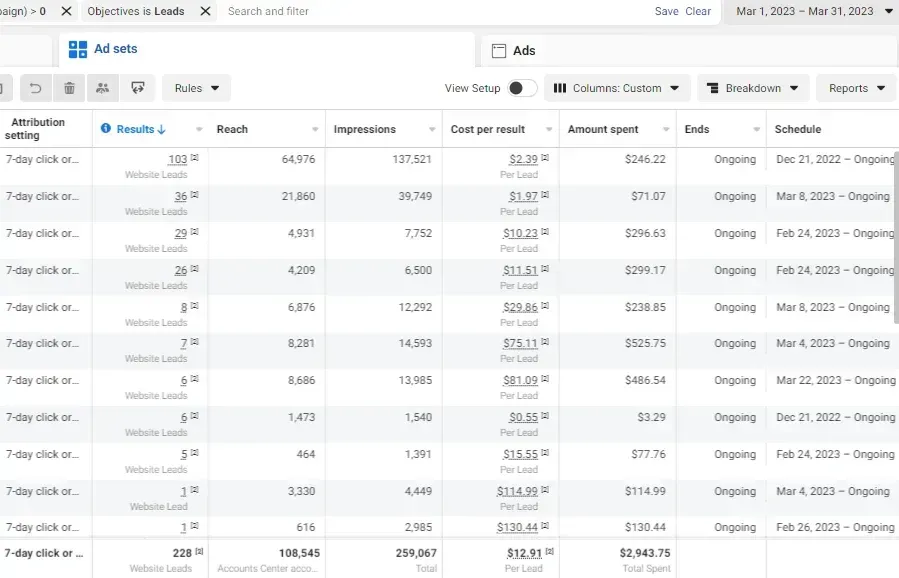
Task: Click footnote icon beside $10.23 cost
Action: coord(545,232)
